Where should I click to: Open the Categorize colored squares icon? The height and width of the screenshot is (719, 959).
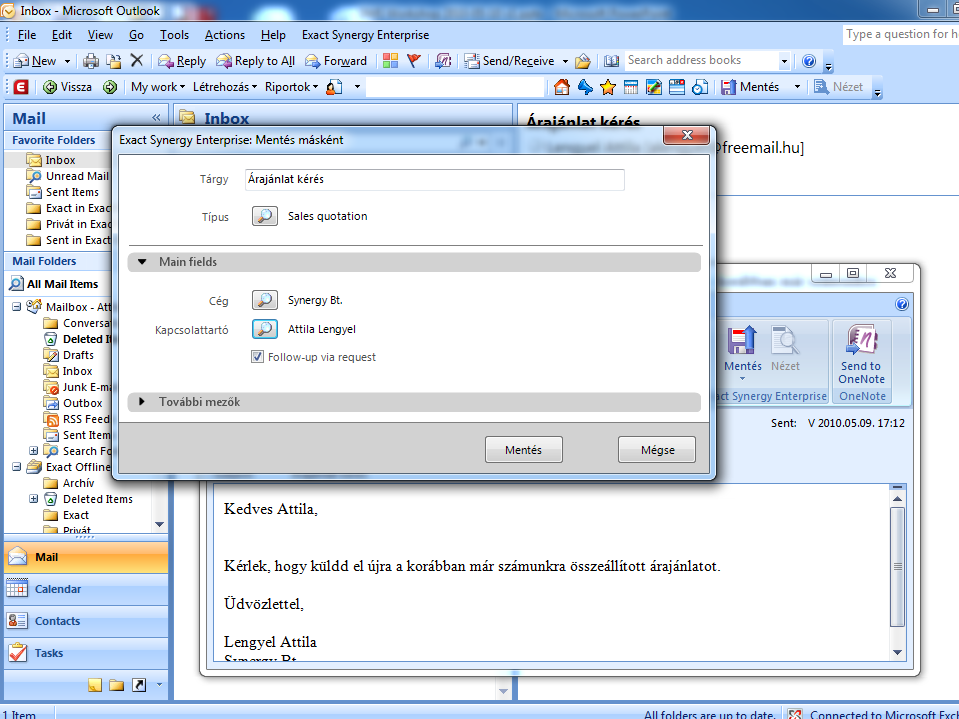[390, 61]
